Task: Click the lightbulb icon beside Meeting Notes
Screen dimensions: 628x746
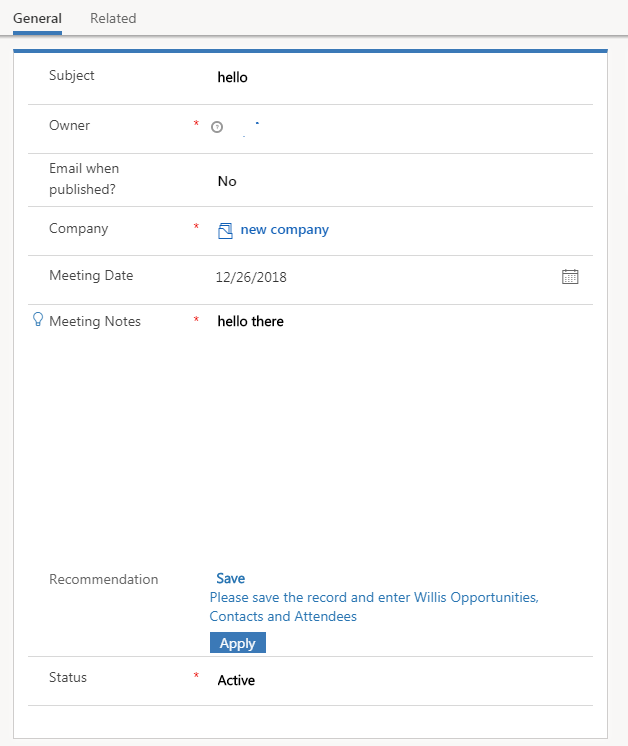Action: 38,319
